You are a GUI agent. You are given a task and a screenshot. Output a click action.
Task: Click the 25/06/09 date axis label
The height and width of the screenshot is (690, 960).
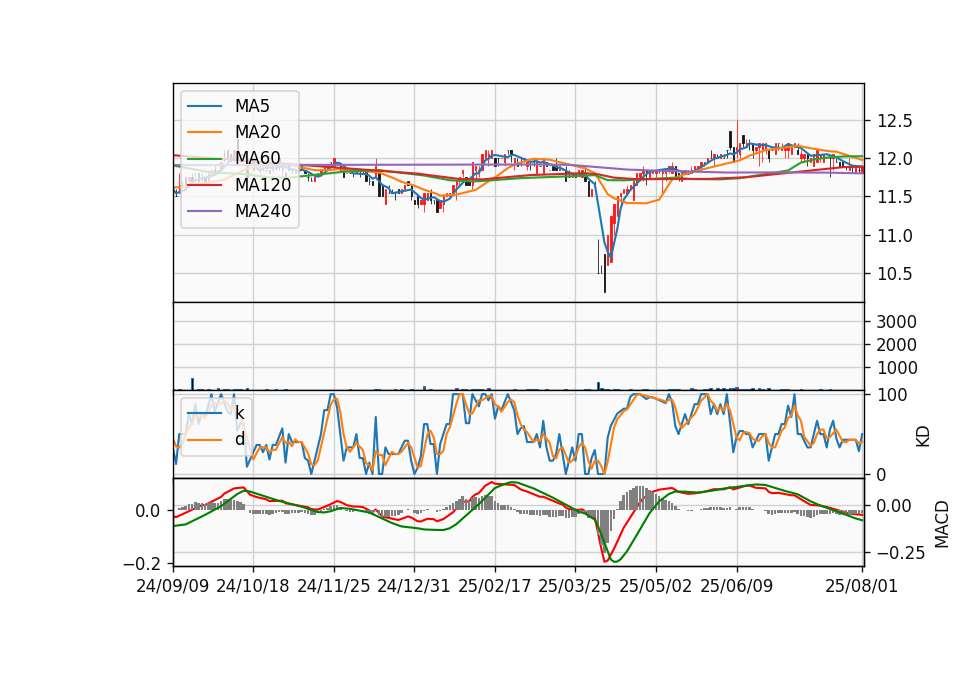pos(737,586)
